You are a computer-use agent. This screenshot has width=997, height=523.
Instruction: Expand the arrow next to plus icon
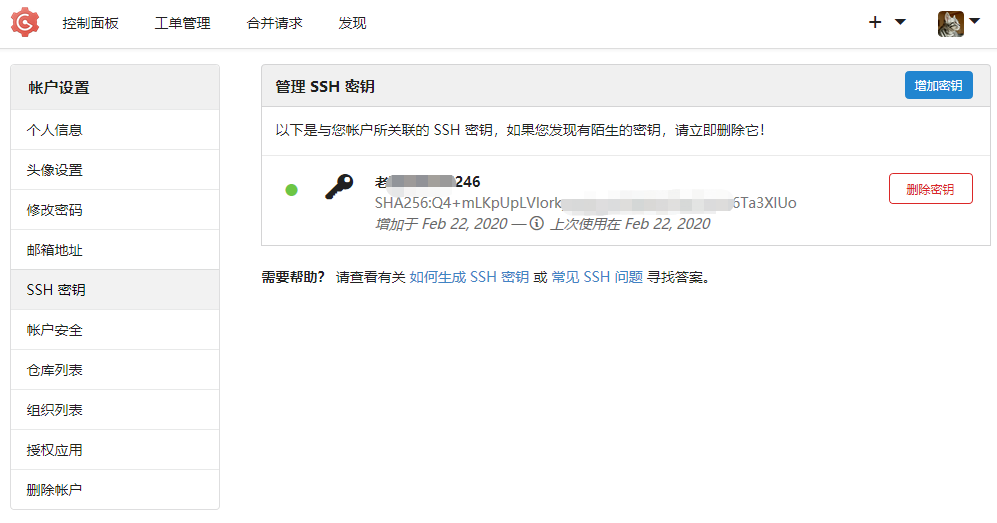900,22
